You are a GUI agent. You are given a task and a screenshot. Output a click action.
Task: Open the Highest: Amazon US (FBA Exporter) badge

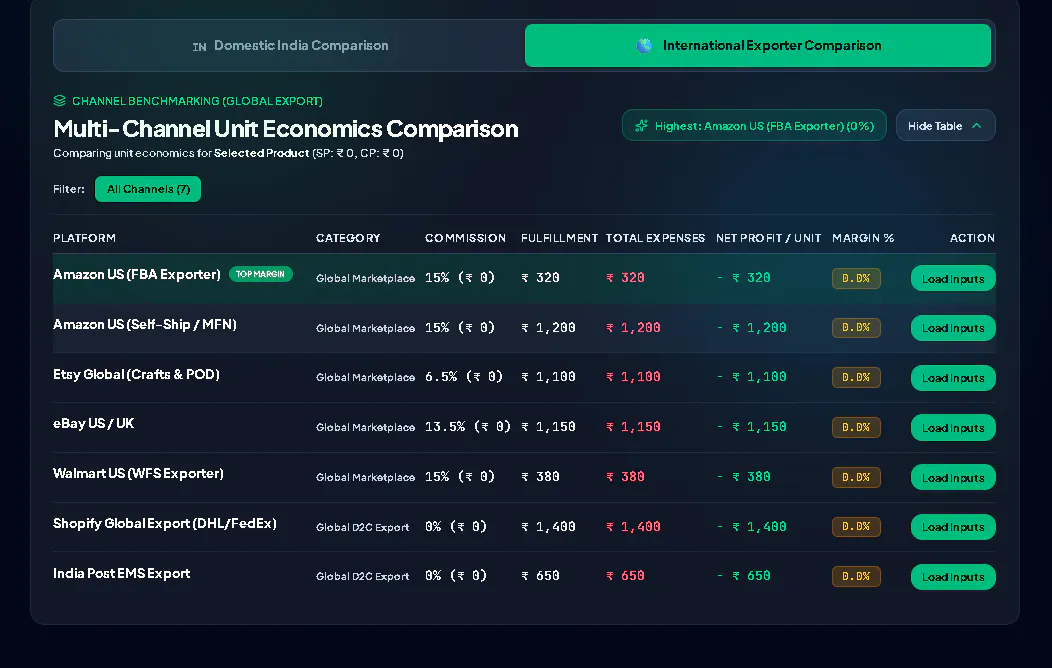[x=754, y=125]
